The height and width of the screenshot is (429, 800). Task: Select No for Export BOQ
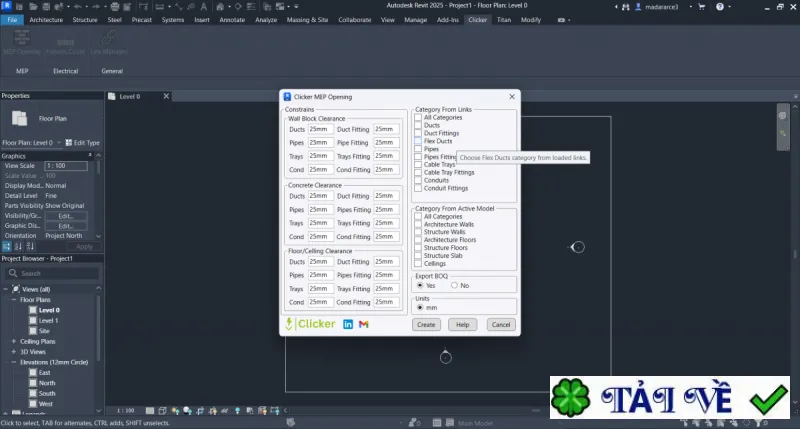click(x=454, y=286)
